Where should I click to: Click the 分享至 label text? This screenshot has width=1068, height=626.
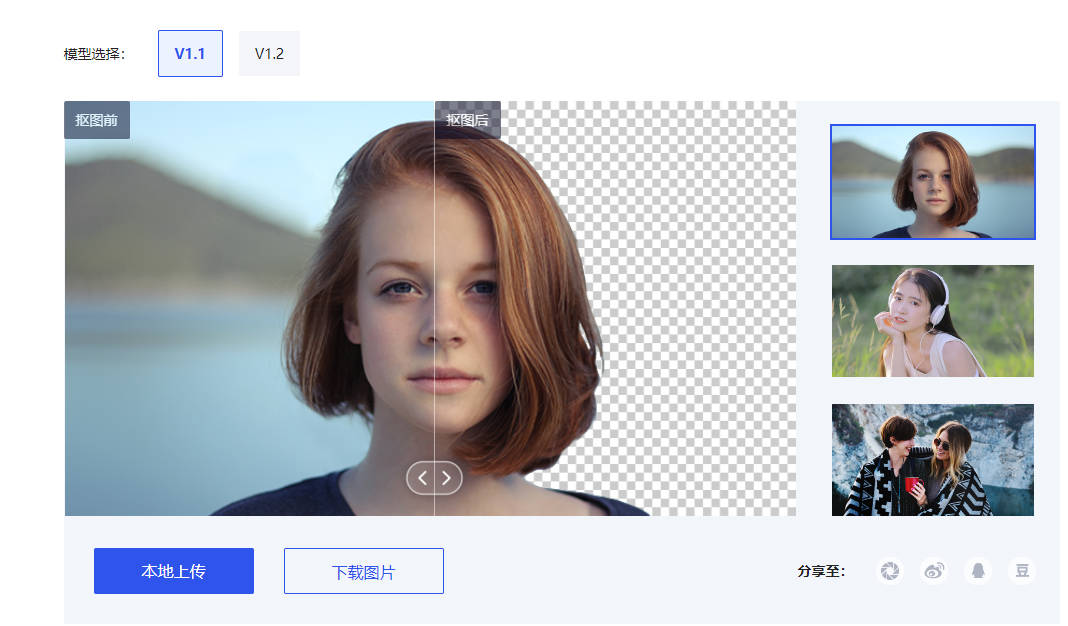pyautogui.click(x=822, y=572)
